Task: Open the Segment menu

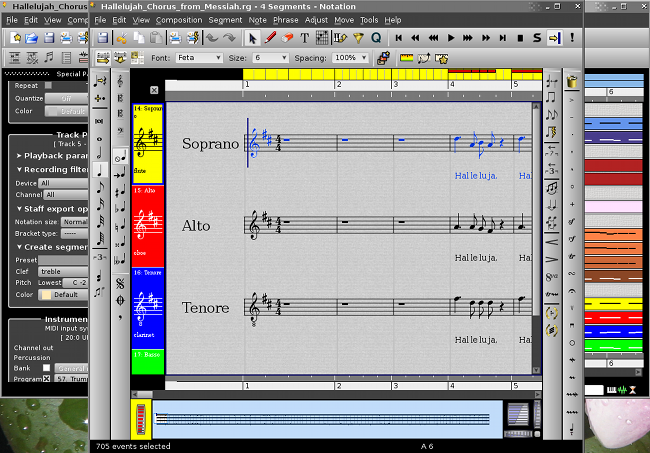Action: point(225,20)
